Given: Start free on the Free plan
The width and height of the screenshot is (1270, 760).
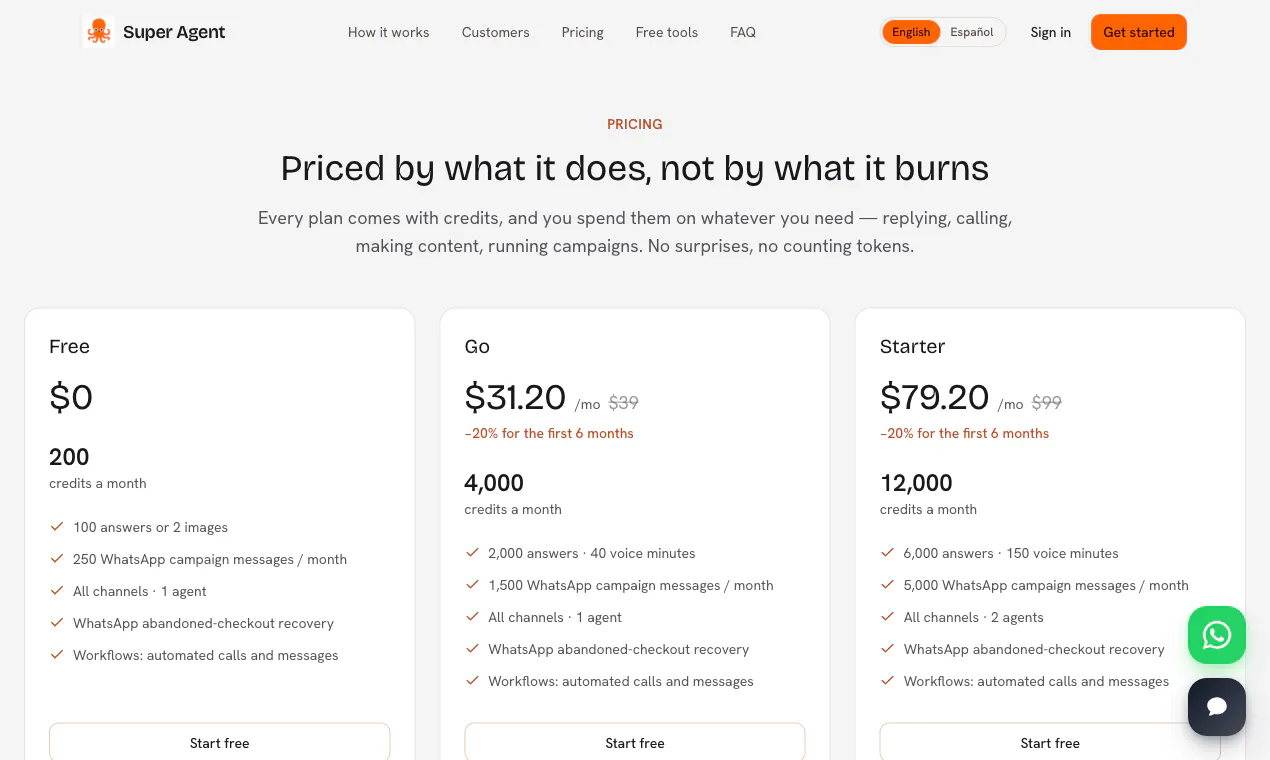Looking at the screenshot, I should click(220, 742).
